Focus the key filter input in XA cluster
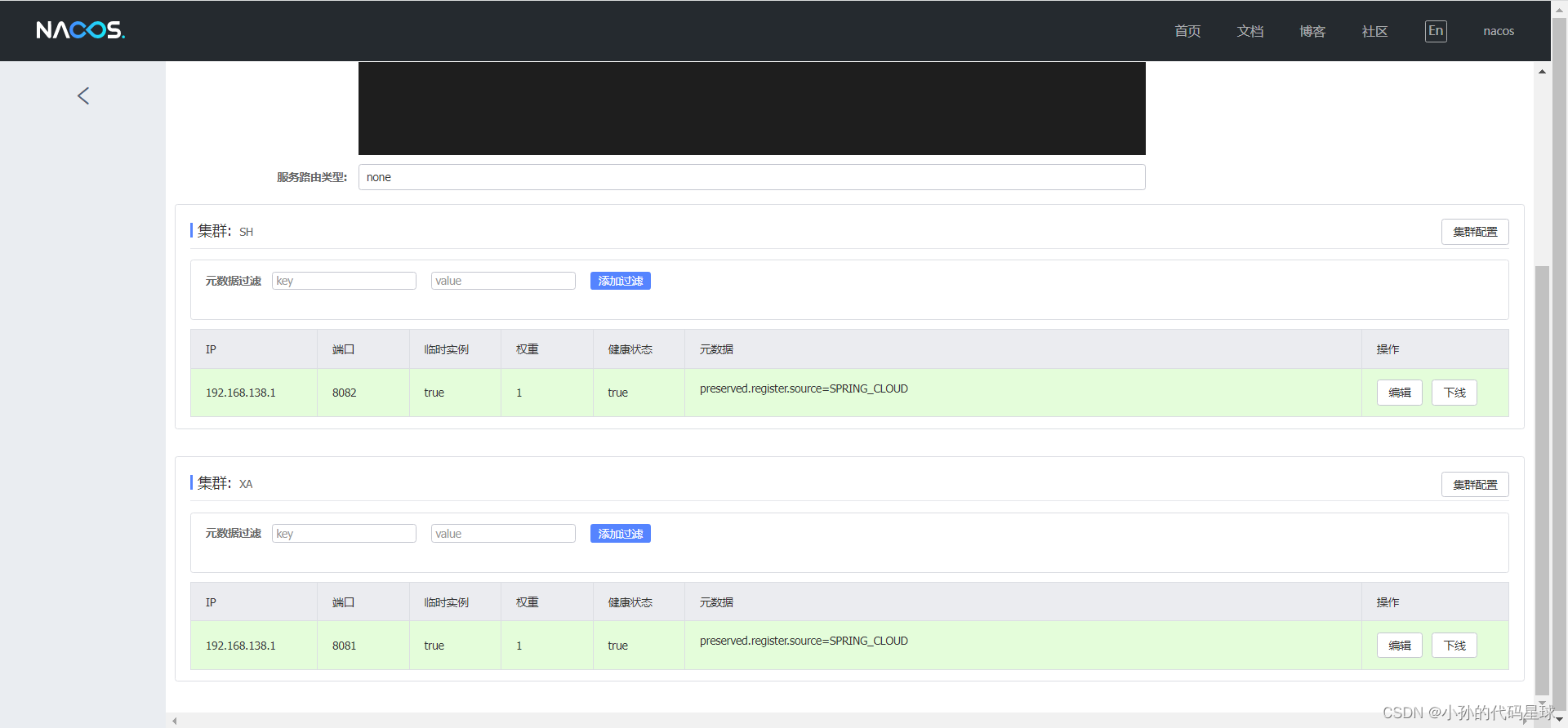 pos(344,534)
